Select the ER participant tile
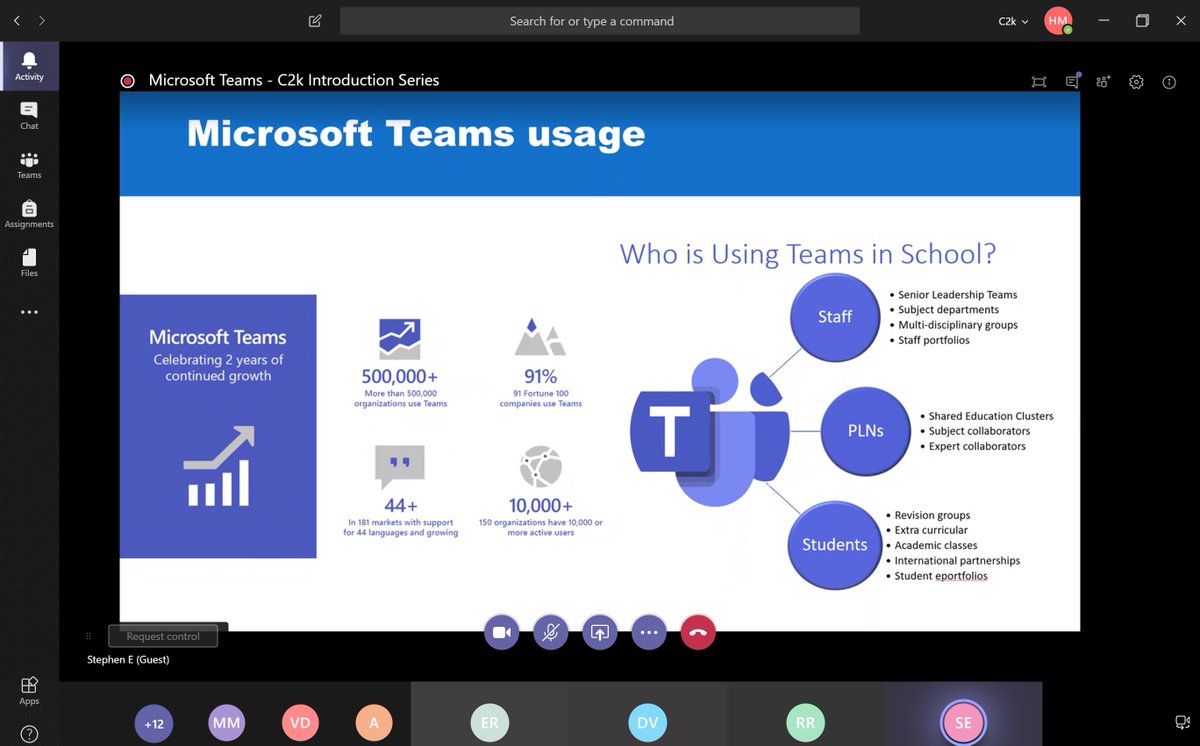The image size is (1200, 746). 490,714
